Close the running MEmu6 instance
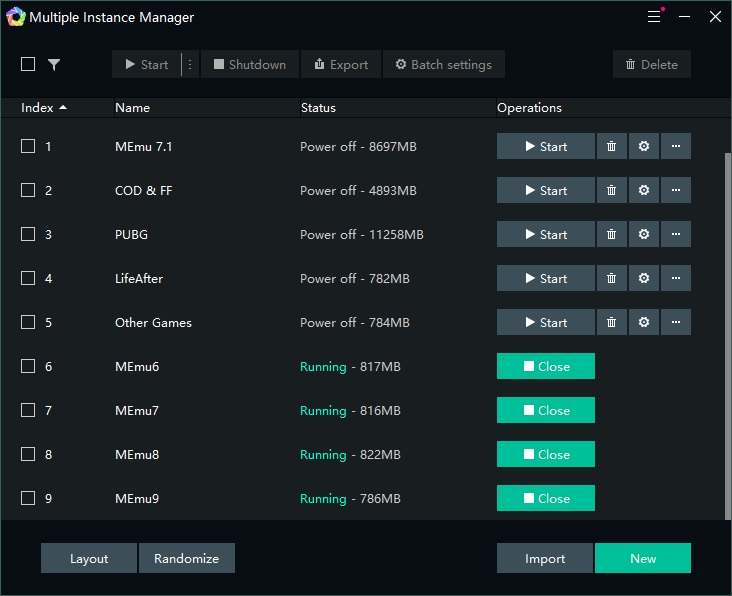The image size is (732, 596). point(545,367)
